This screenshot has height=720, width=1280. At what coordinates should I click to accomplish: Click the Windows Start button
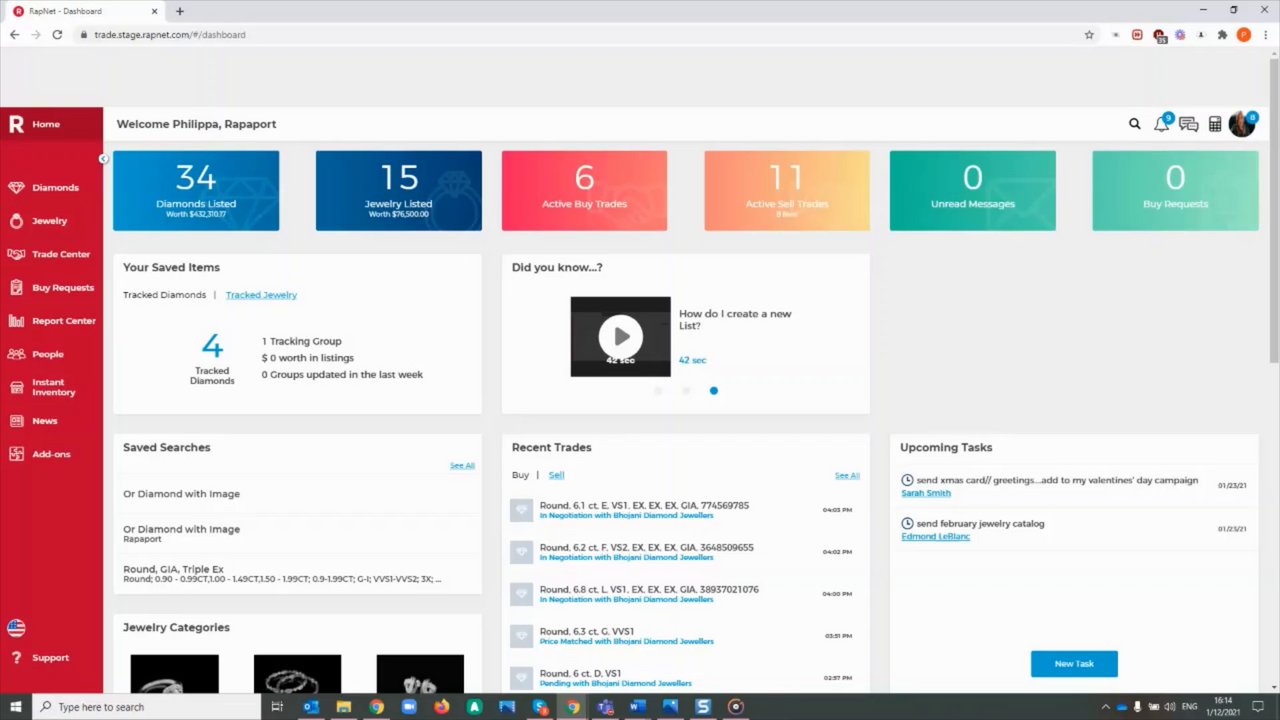tap(16, 707)
